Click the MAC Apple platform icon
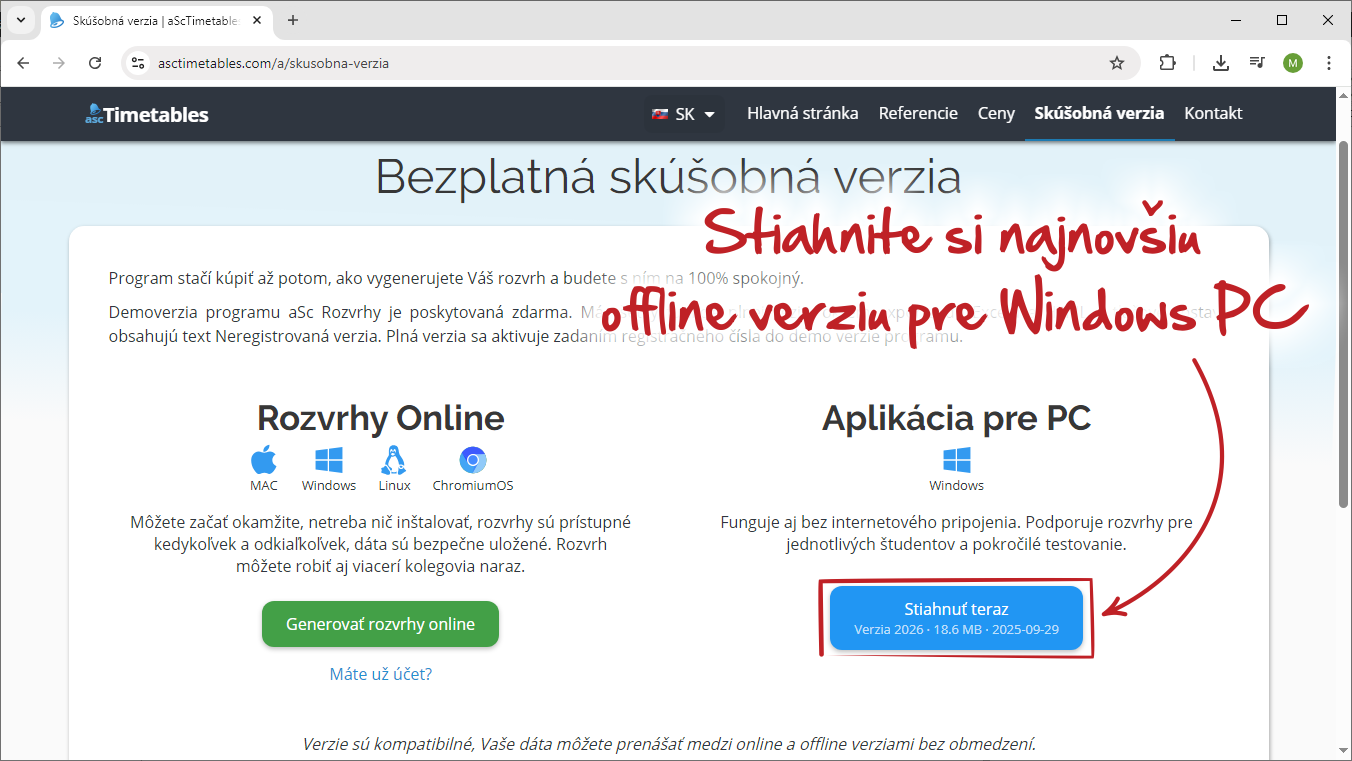1352x761 pixels. pyautogui.click(x=264, y=460)
